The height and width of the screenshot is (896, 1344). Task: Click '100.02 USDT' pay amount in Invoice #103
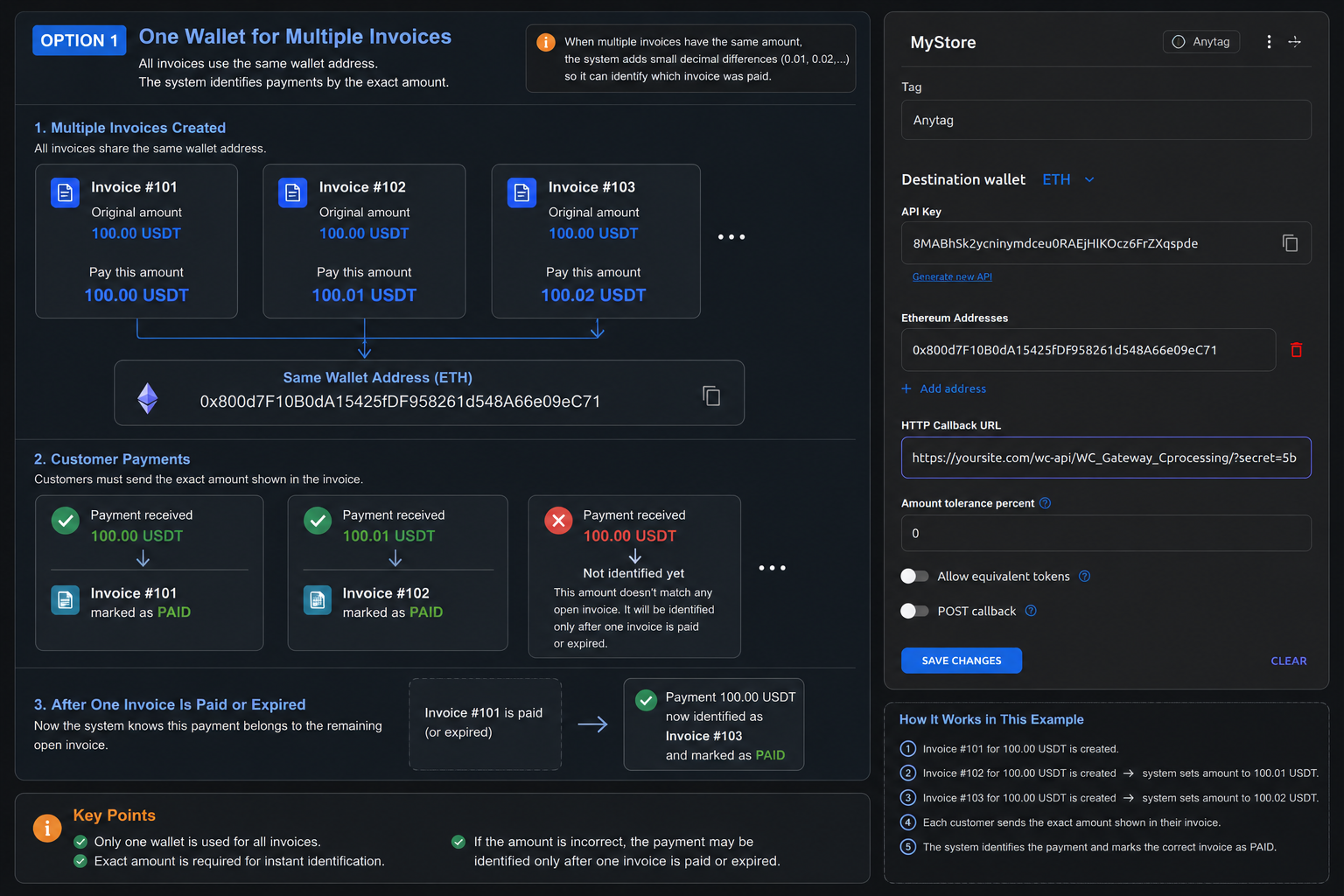click(x=593, y=296)
